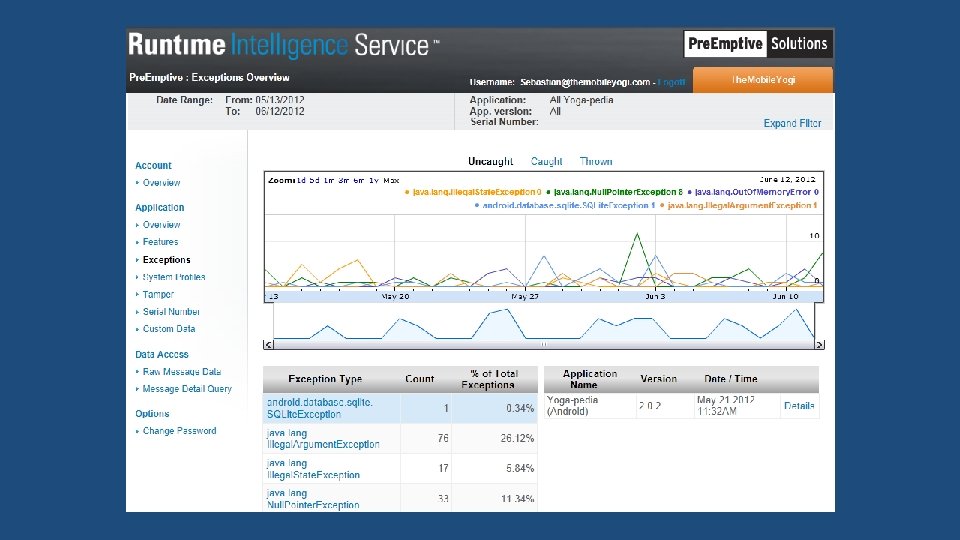
Task: Click the To date 06/12/2012
Action: point(280,111)
